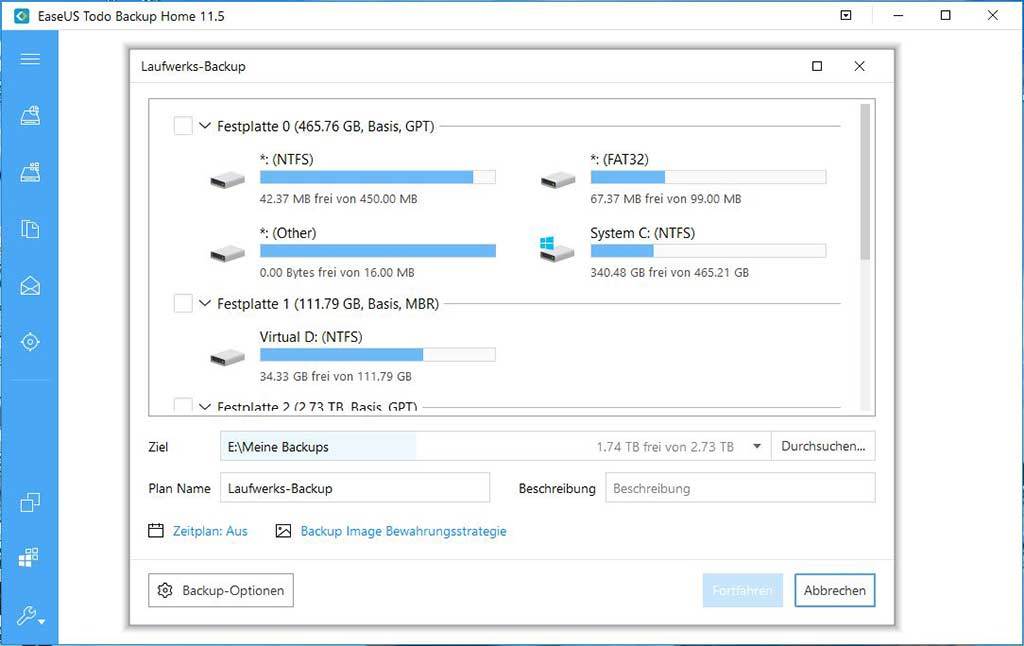This screenshot has width=1024, height=646.
Task: Check the Festplatte 0 checkbox
Action: tap(183, 125)
